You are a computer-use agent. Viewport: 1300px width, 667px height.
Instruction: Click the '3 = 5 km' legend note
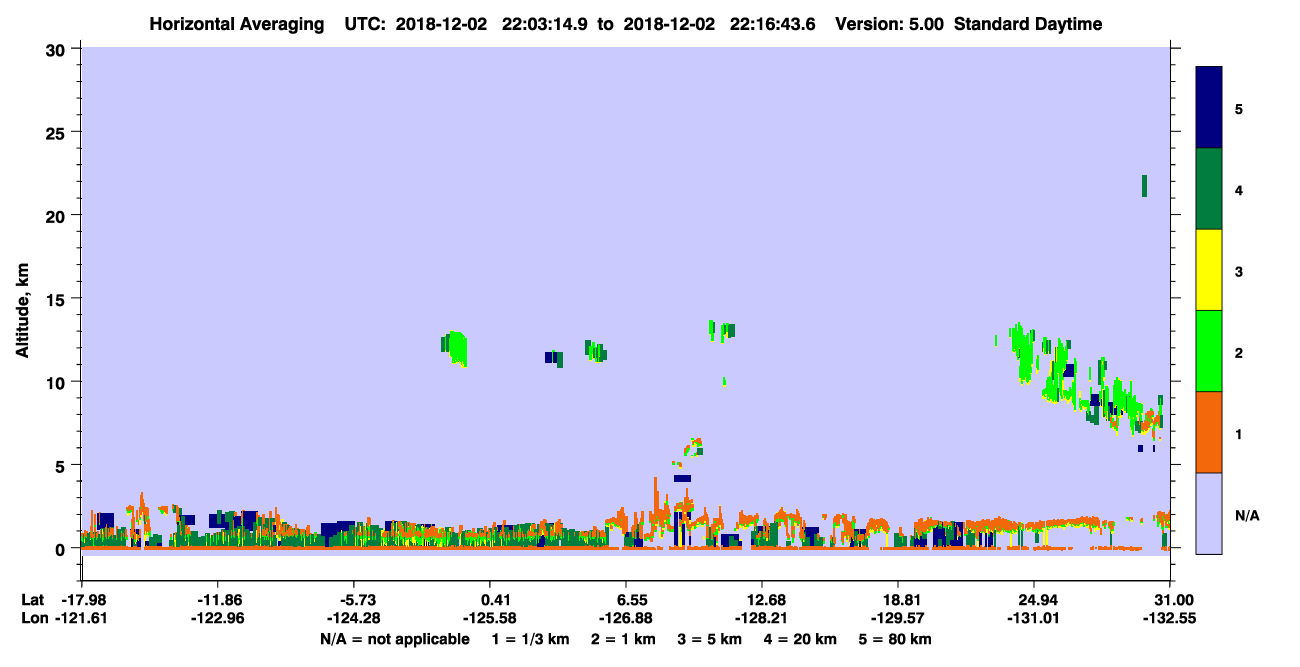[x=709, y=639]
